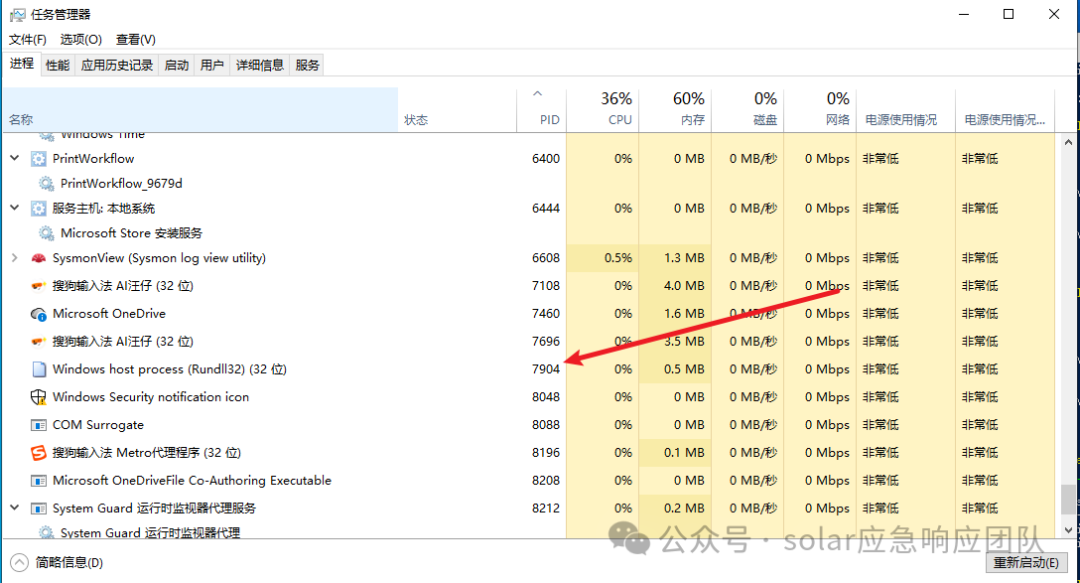This screenshot has width=1080, height=583.
Task: Select the Windows host process (Rundll32) row
Action: coord(528,369)
